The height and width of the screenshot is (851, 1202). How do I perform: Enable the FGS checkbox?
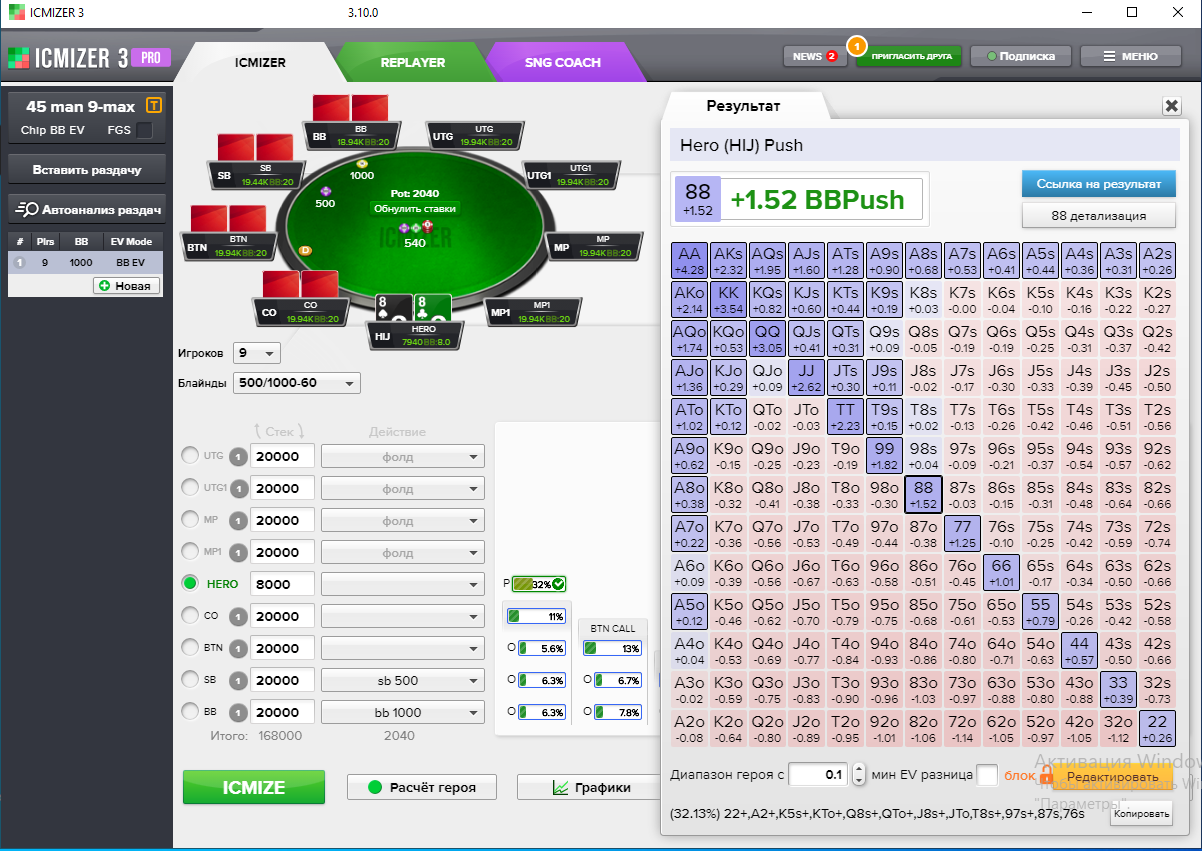[144, 130]
